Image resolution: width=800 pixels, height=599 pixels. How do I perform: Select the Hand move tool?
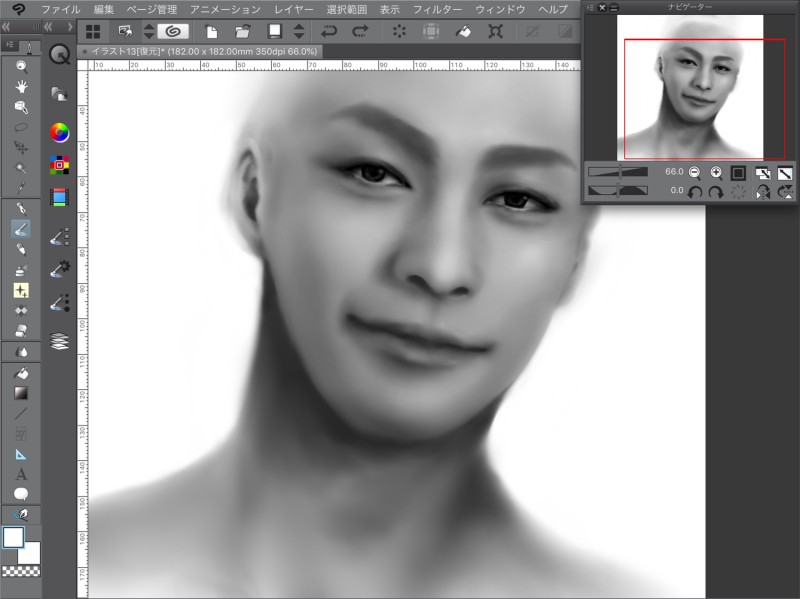[x=21, y=87]
